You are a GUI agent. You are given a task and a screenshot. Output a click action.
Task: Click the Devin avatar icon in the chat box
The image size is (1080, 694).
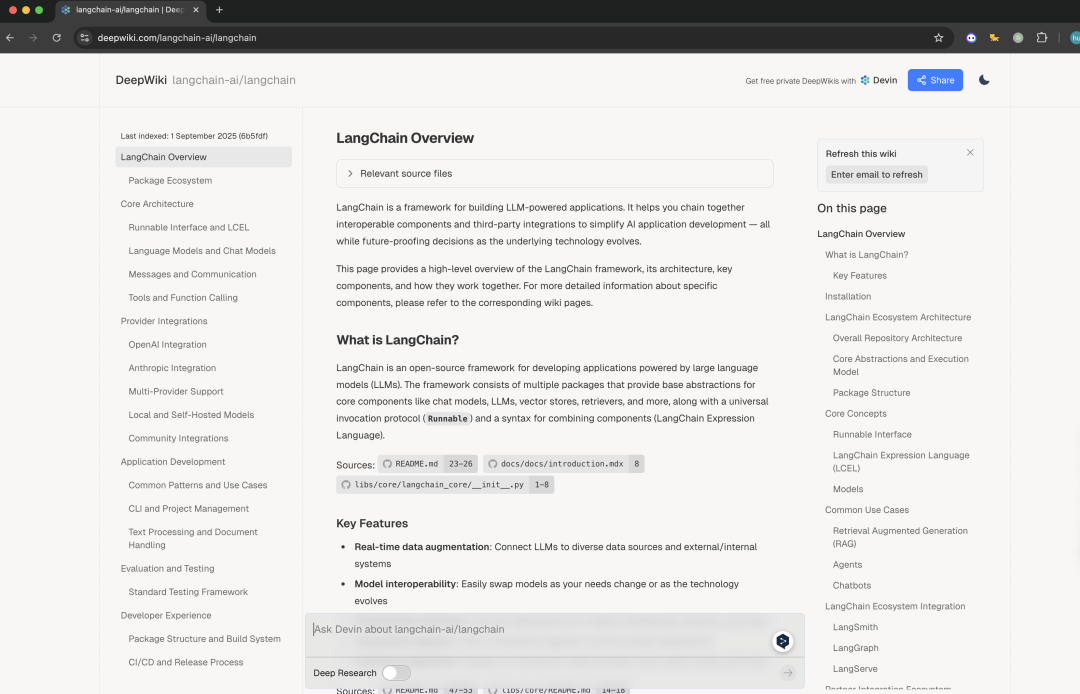tap(782, 641)
